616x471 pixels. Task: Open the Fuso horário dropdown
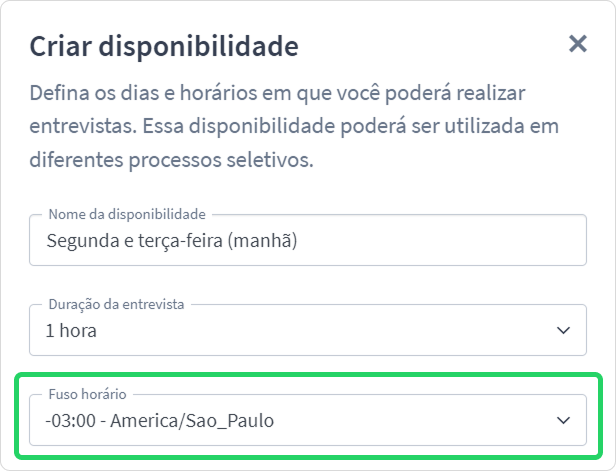point(308,420)
